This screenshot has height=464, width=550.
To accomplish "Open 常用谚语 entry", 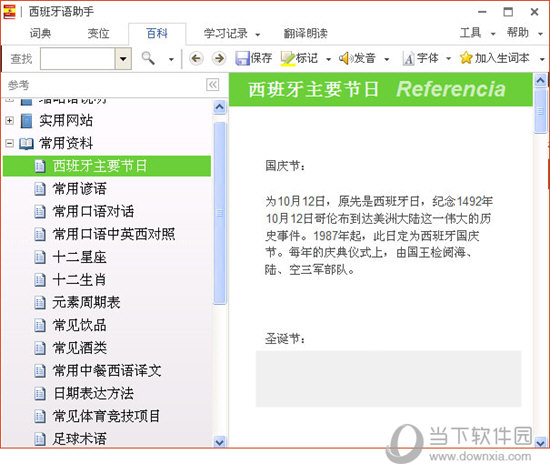I will [x=80, y=189].
